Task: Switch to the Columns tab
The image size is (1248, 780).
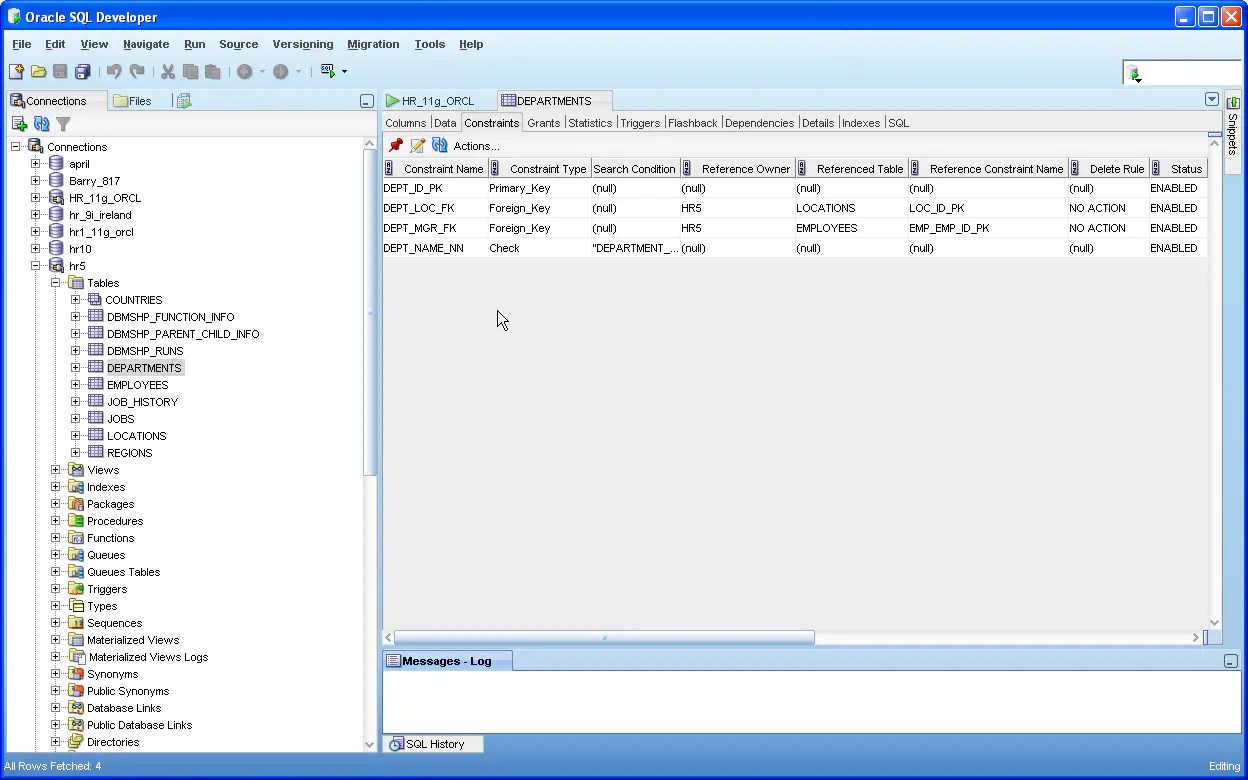Action: point(406,122)
